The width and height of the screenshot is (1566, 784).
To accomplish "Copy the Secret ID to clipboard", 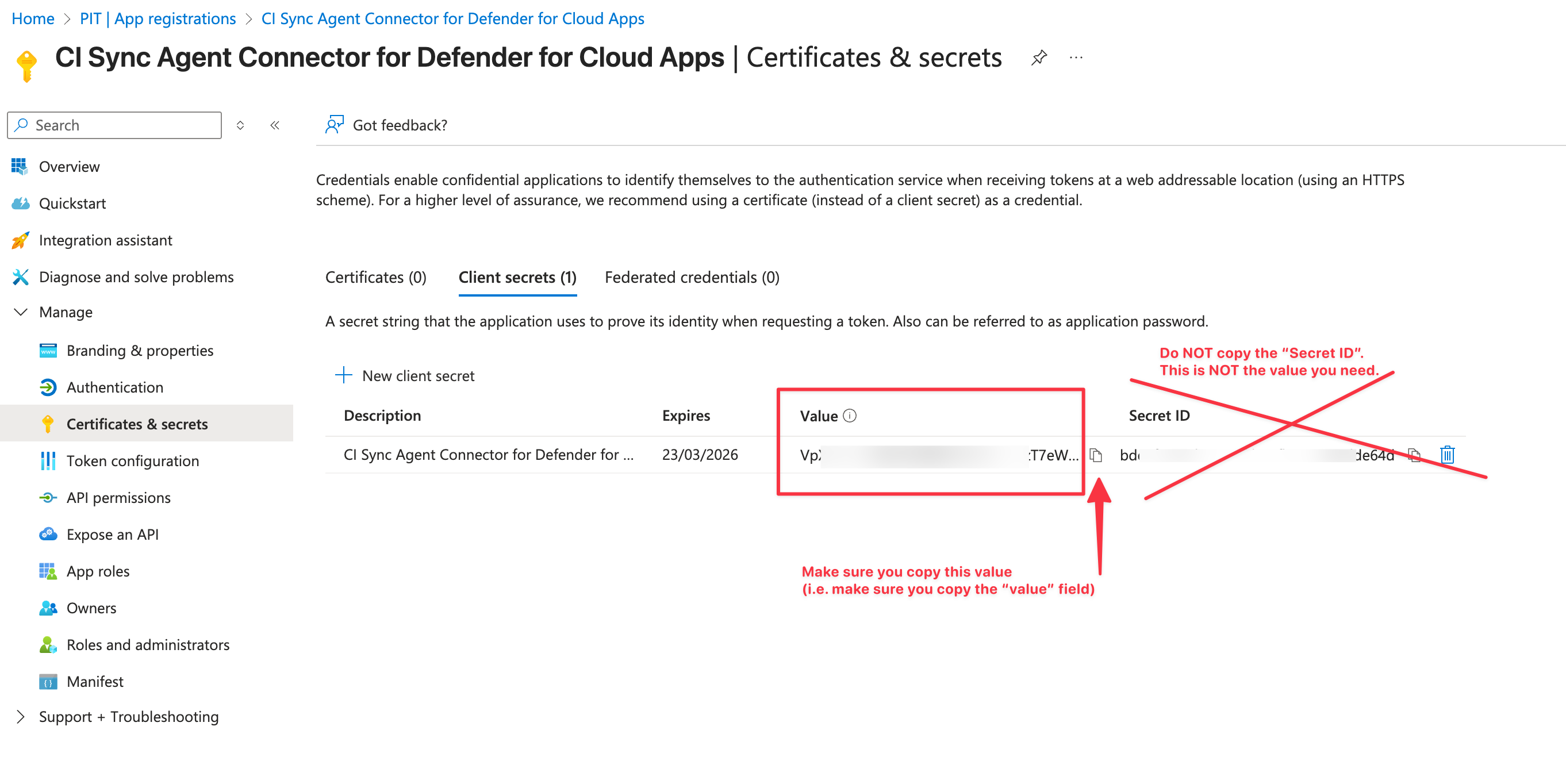I will 1415,455.
